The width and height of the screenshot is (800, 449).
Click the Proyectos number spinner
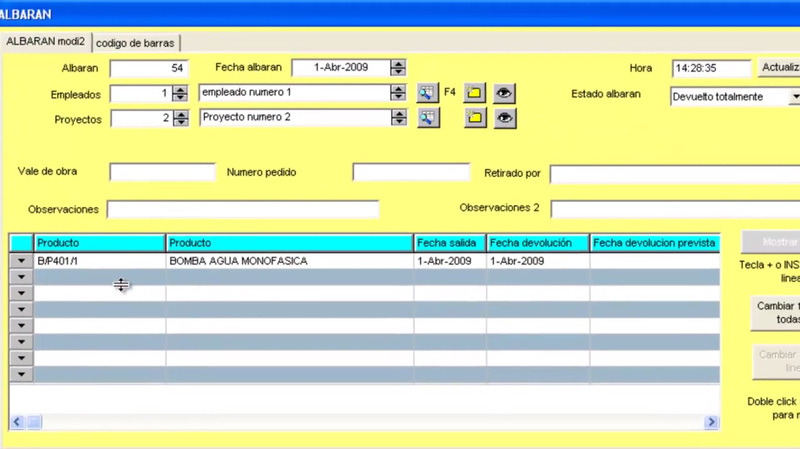click(180, 118)
